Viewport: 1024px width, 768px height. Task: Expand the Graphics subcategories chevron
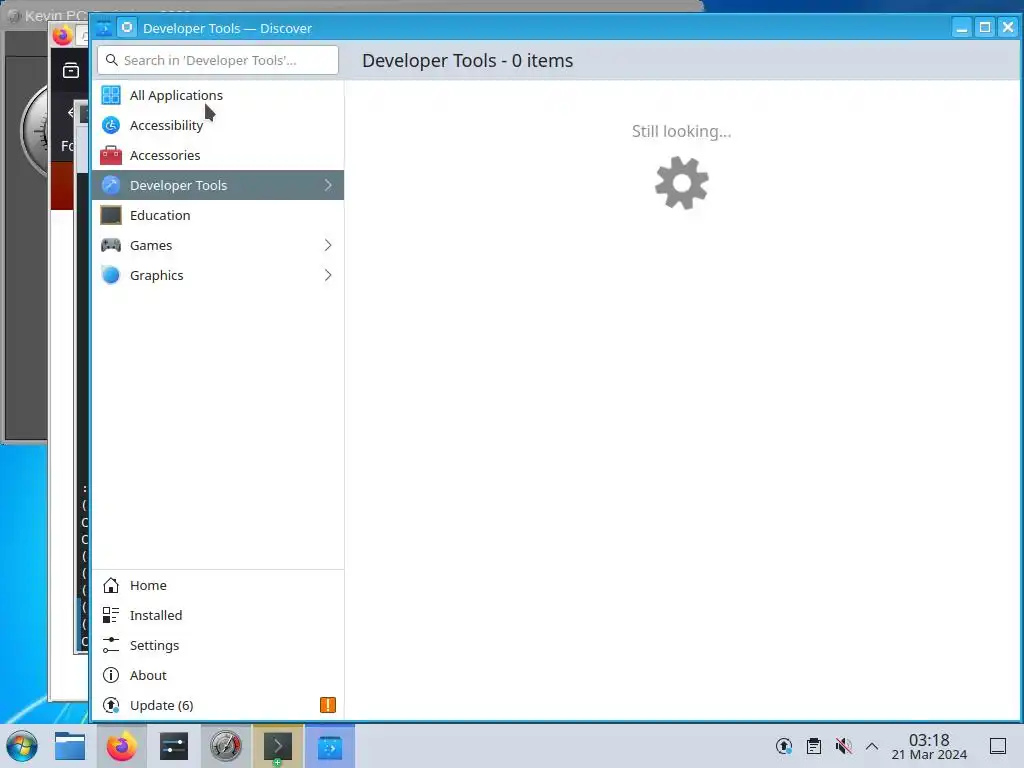[x=328, y=276]
